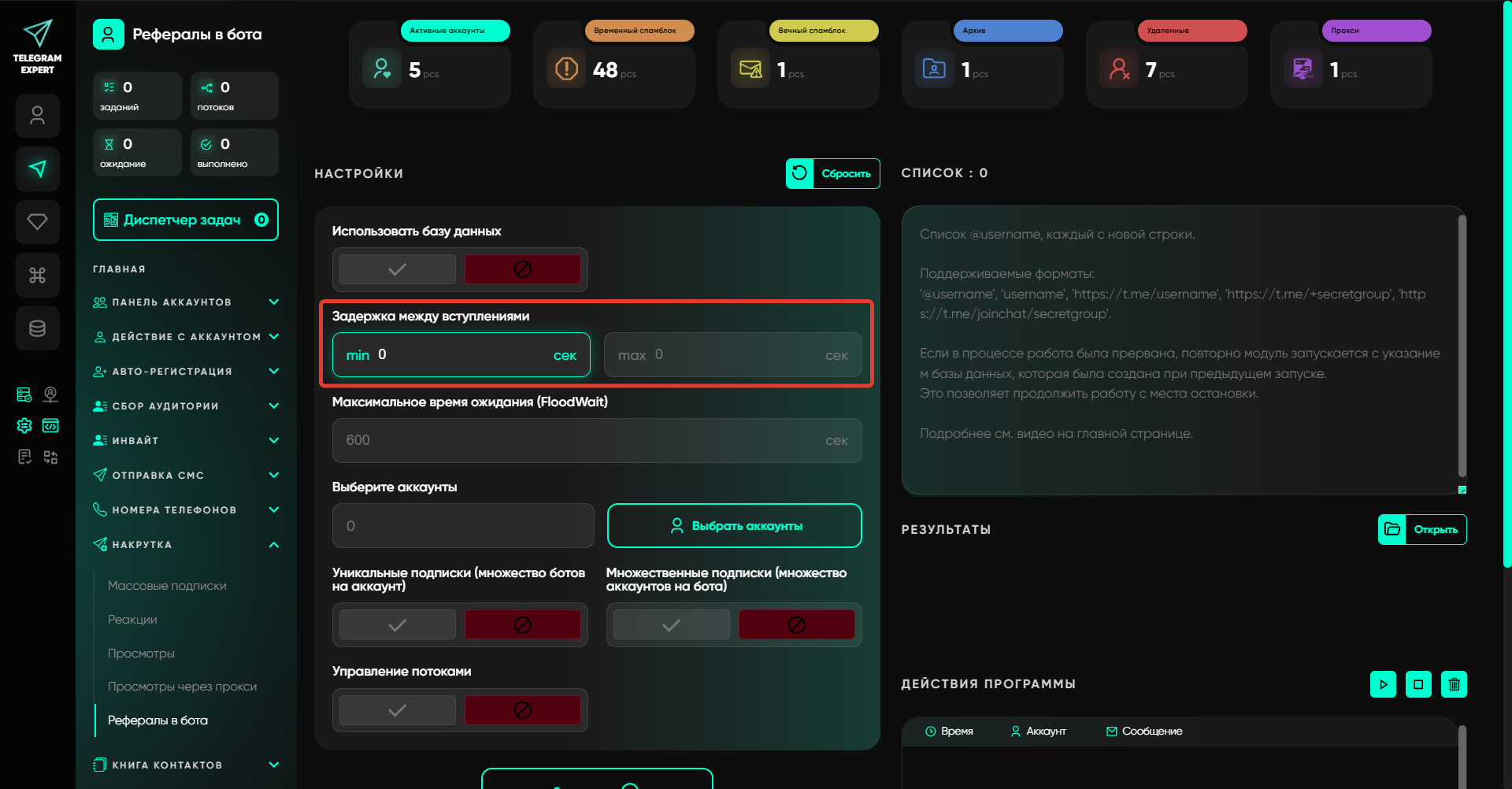Viewport: 1512px width, 789px height.
Task: Click the Сбросить reset button
Action: 832,173
